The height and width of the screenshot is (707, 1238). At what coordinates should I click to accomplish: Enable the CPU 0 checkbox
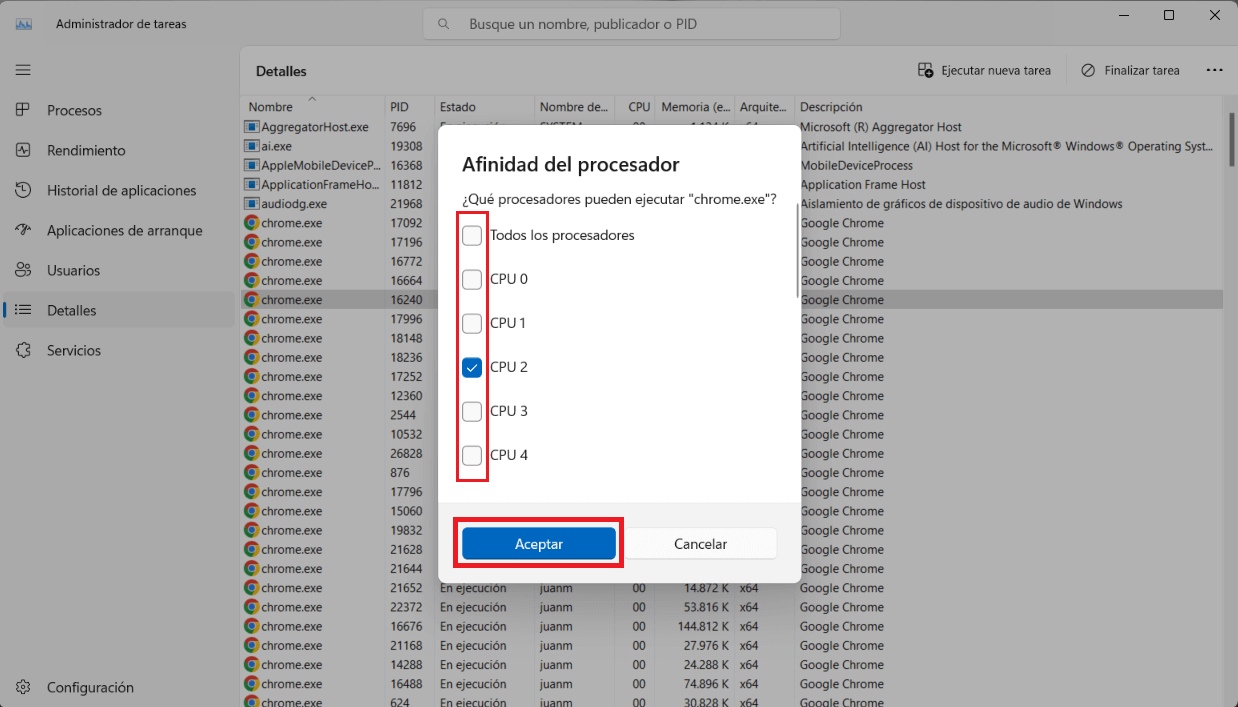click(x=471, y=279)
